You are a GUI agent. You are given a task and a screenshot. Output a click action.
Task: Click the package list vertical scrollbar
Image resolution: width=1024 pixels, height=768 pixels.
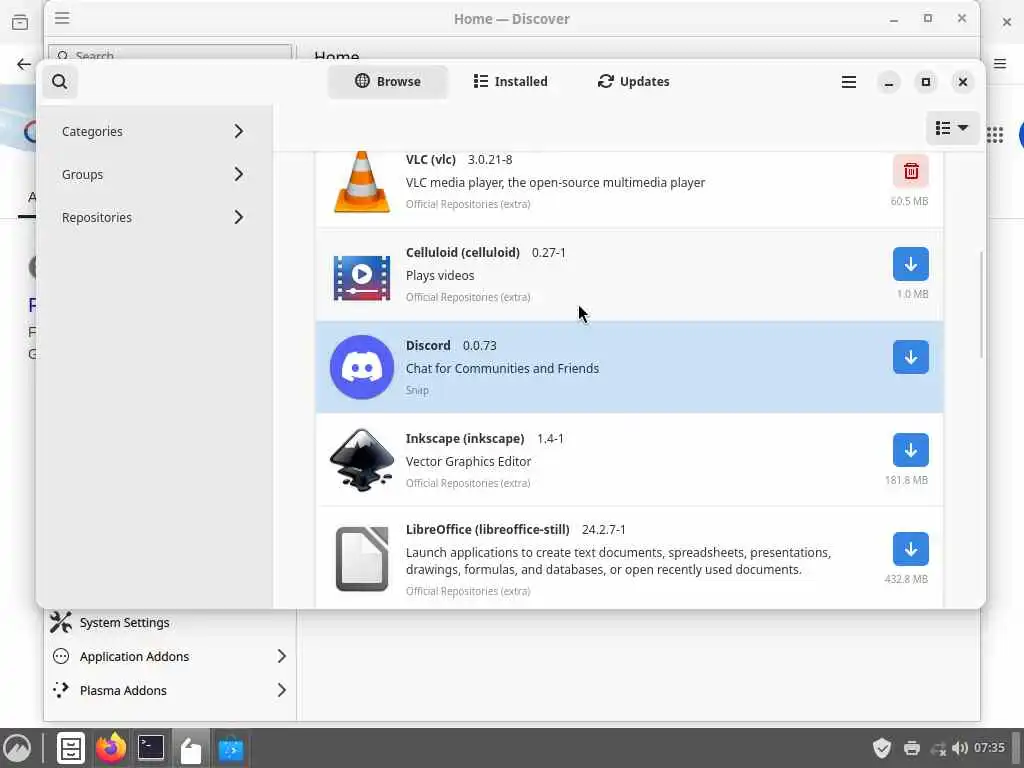pos(981,304)
